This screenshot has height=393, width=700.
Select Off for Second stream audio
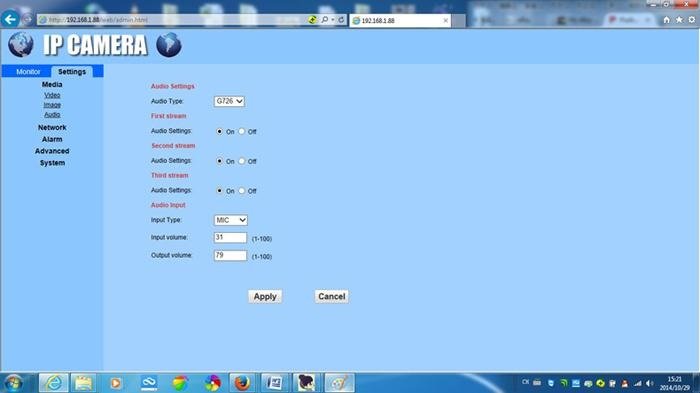click(242, 161)
